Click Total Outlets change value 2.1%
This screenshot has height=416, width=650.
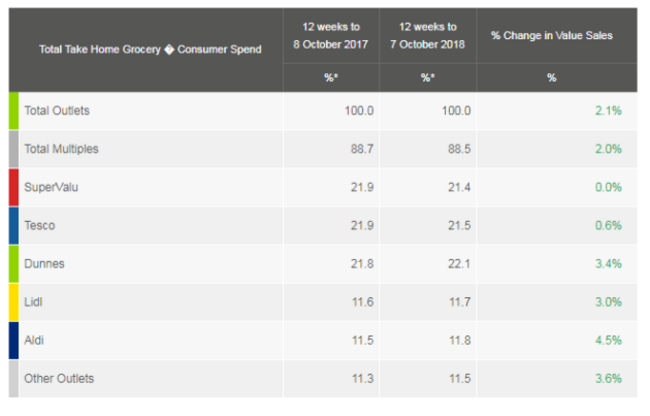click(609, 111)
